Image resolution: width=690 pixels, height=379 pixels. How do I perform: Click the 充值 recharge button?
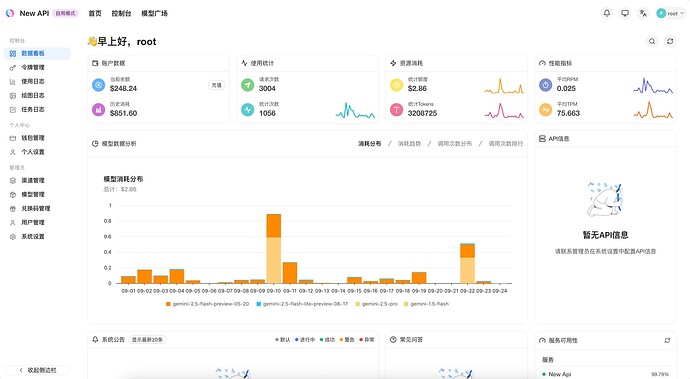[217, 85]
